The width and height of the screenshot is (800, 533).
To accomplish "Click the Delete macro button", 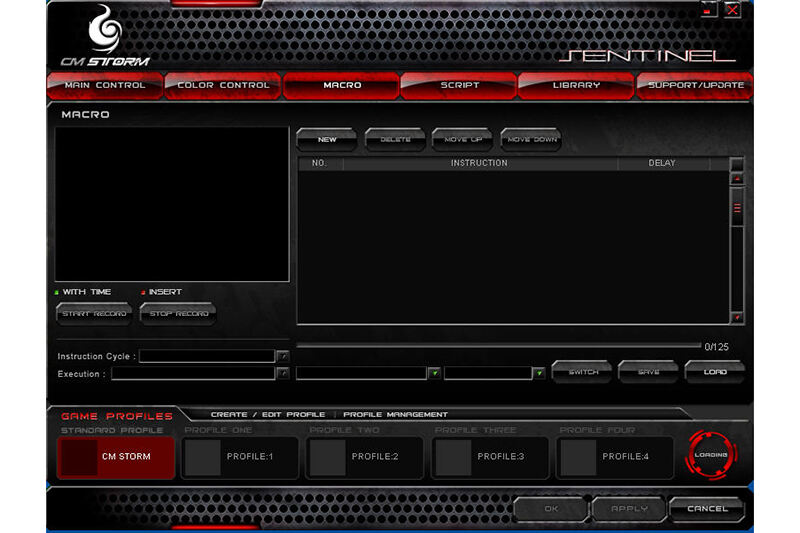I will 395,139.
